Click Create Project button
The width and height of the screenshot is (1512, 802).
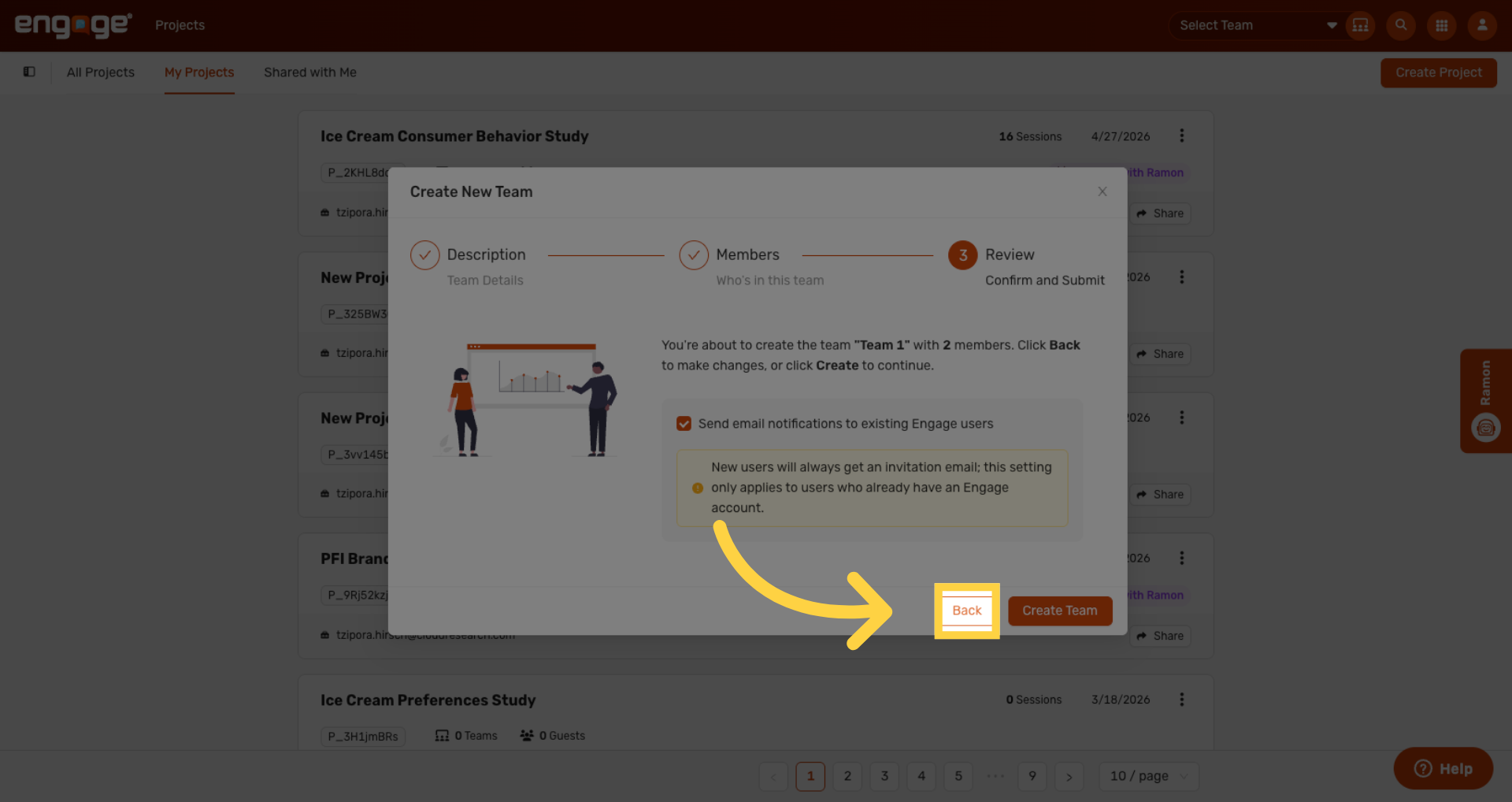click(x=1439, y=72)
